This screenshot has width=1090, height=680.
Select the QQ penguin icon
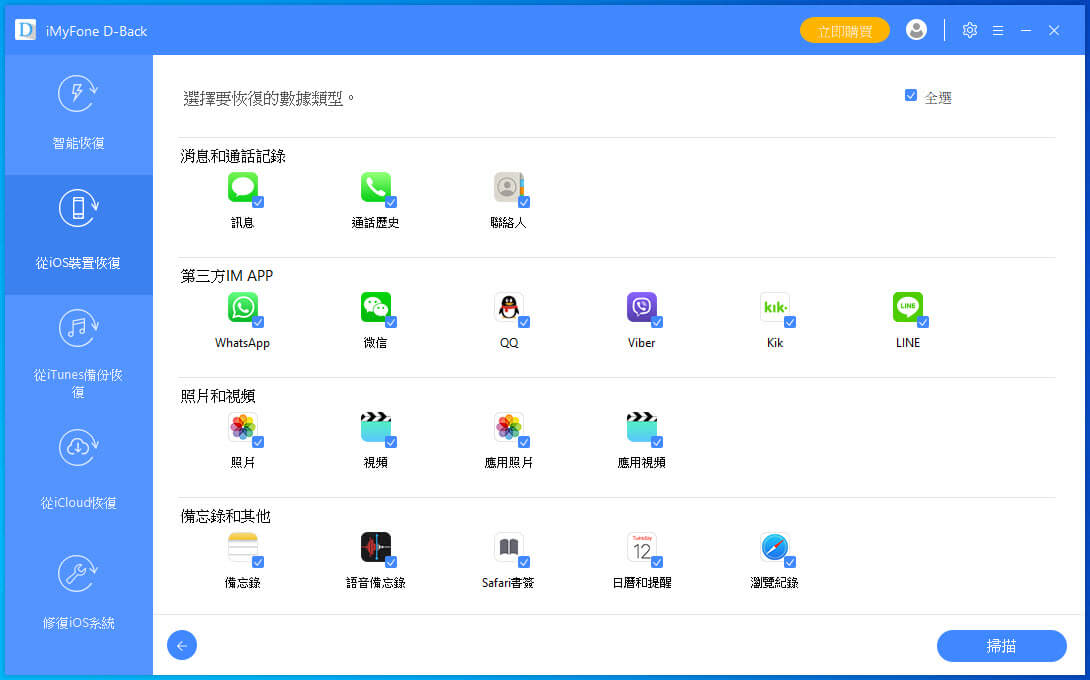coord(509,307)
